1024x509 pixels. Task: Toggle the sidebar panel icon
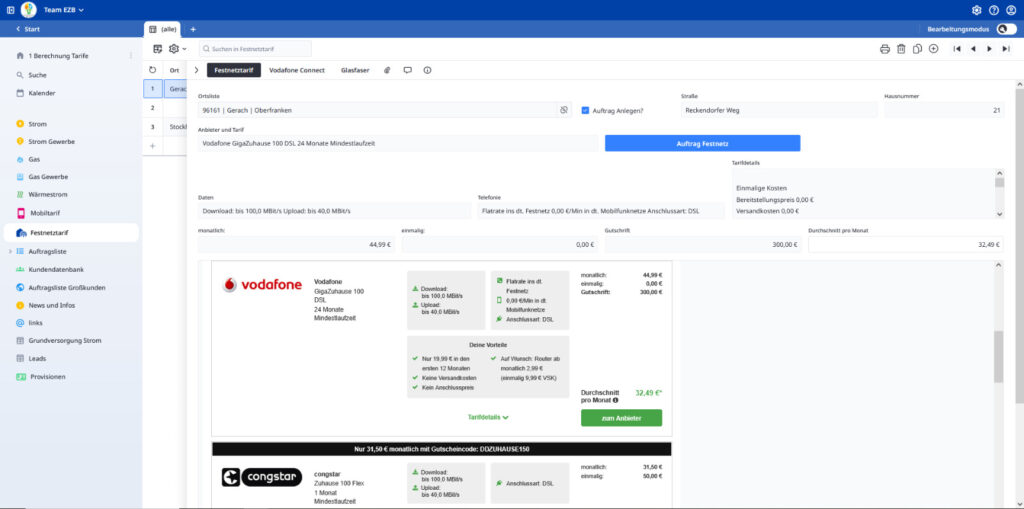coord(10,10)
